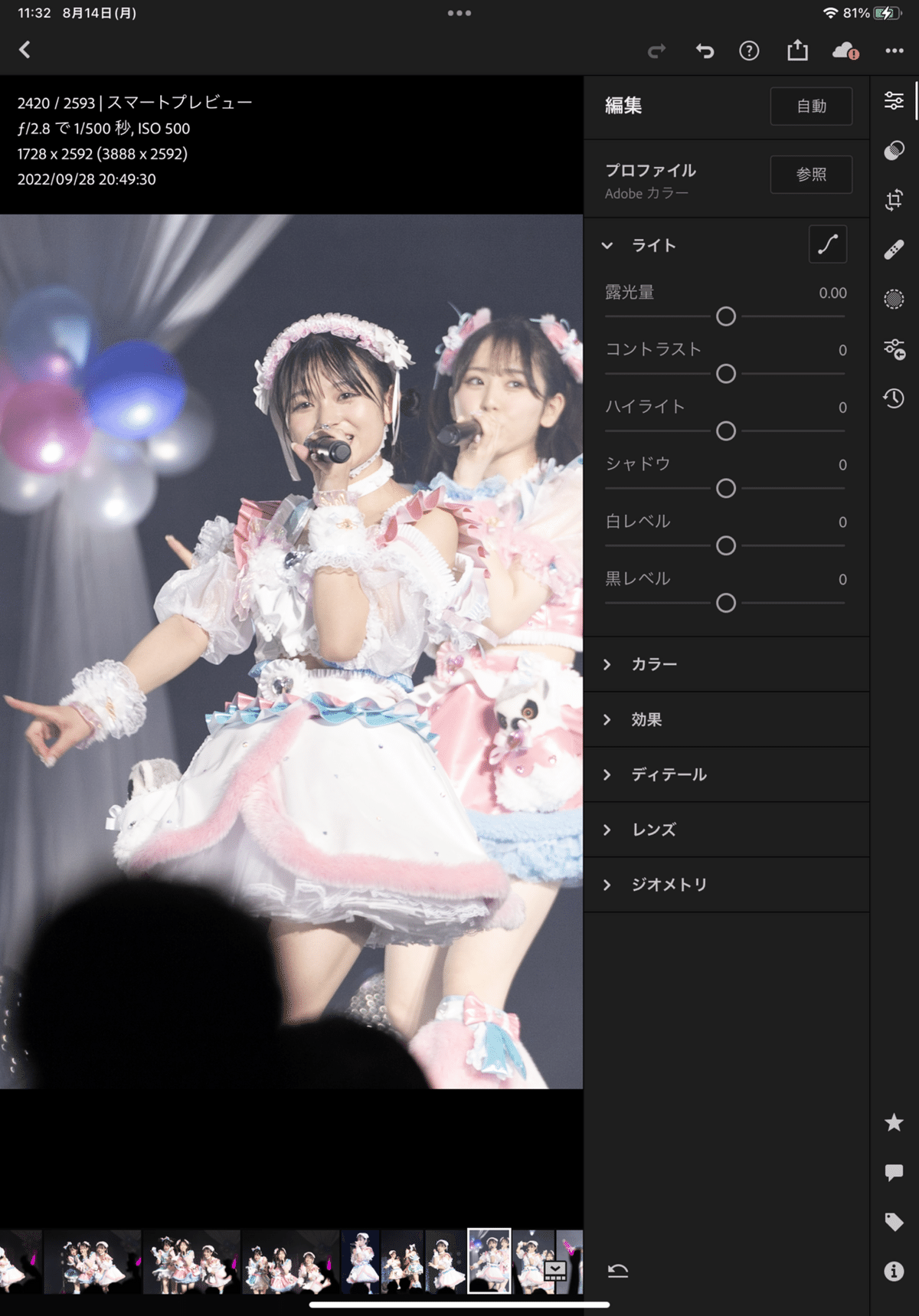Tap the 露光量 exposure slider handle
This screenshot has width=919, height=1316.
726,316
